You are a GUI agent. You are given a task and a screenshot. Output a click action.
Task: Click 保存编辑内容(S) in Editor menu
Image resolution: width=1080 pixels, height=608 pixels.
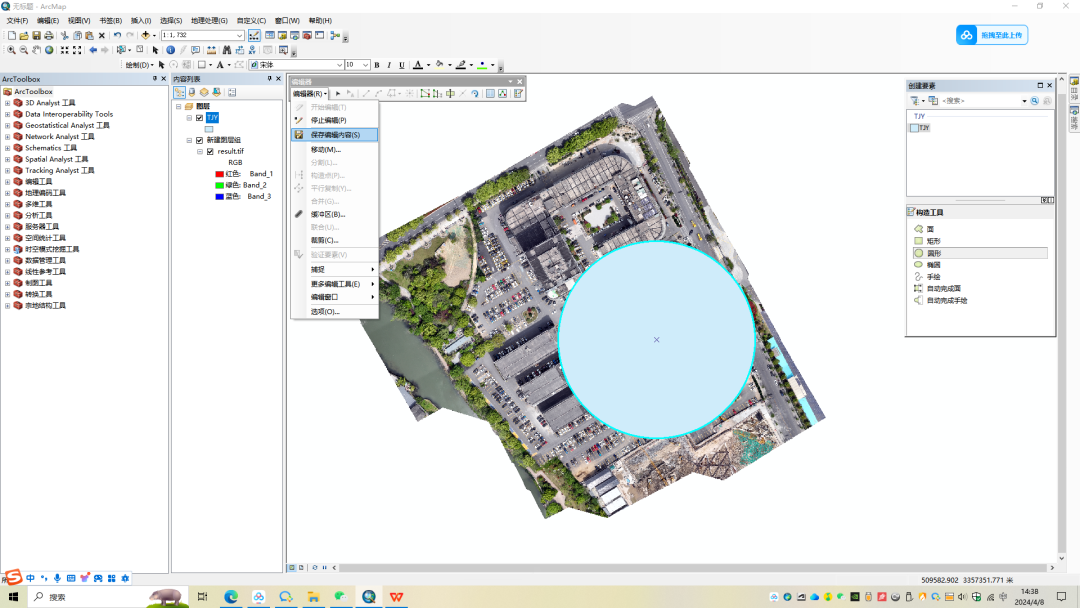[335, 135]
